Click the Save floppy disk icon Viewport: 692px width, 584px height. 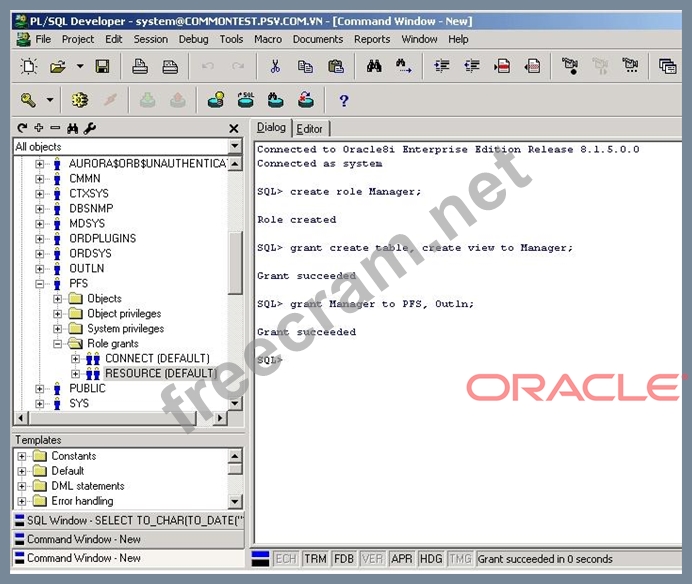pos(102,67)
